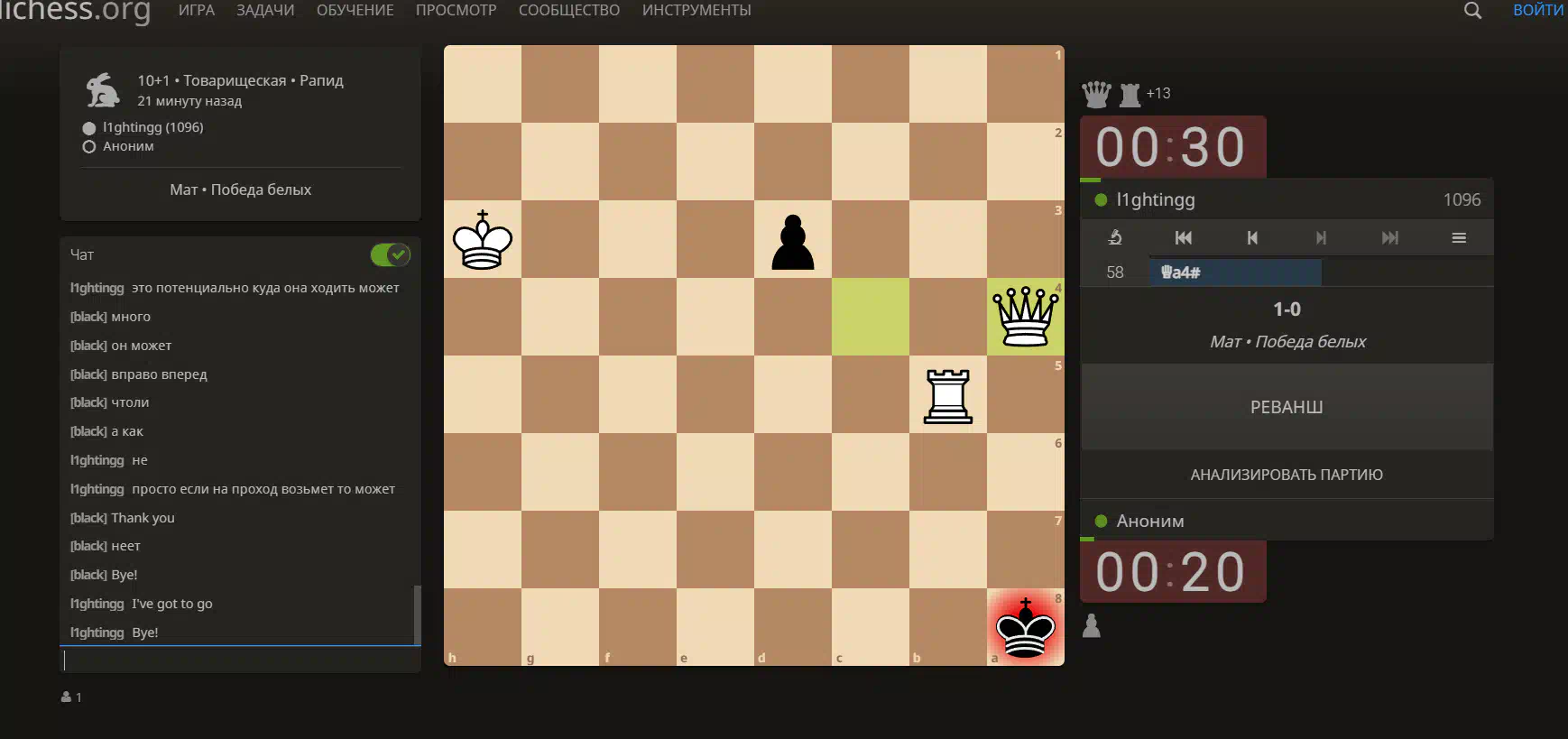Click the search magnifier icon
Image resolution: width=1568 pixels, height=739 pixels.
1472,11
